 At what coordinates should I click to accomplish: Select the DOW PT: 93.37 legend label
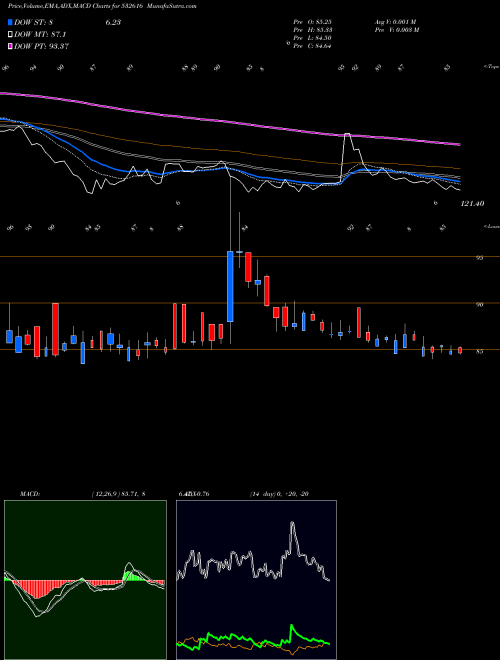42,46
